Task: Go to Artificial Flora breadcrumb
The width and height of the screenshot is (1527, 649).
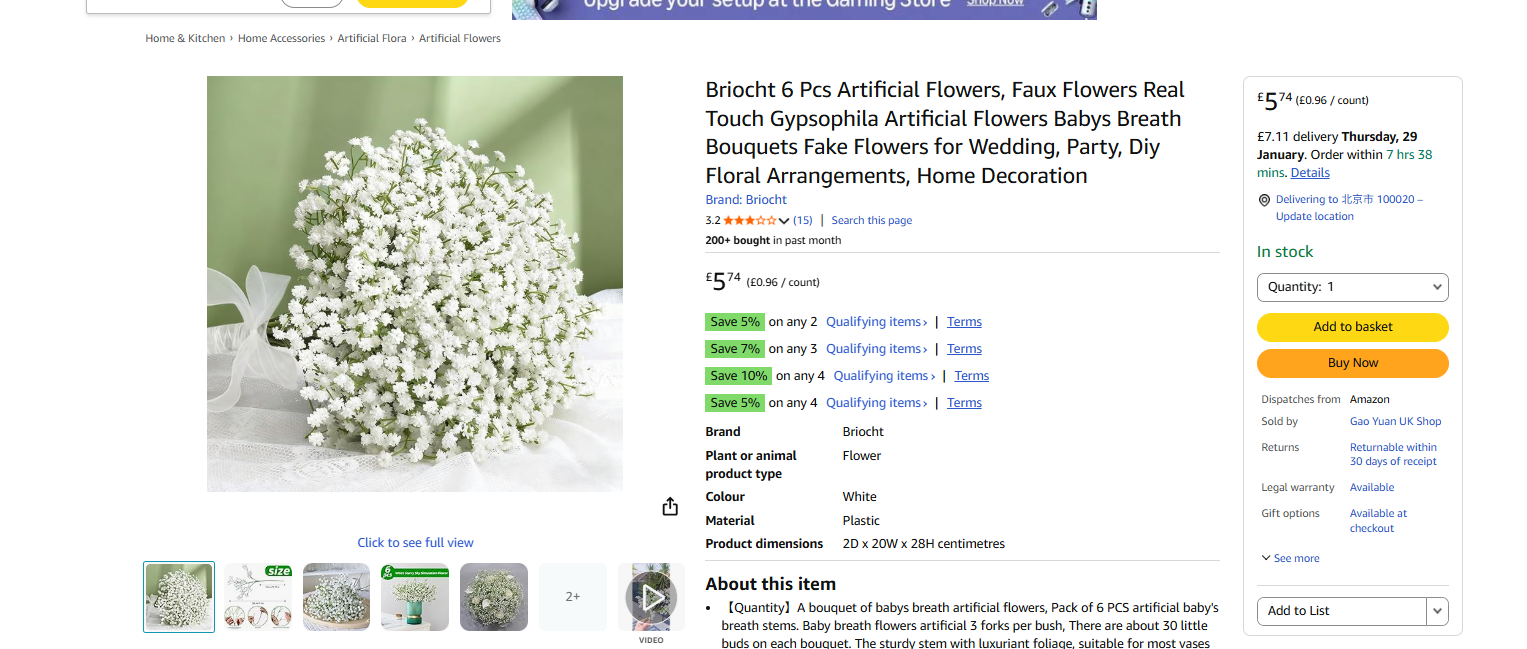Action: [371, 38]
